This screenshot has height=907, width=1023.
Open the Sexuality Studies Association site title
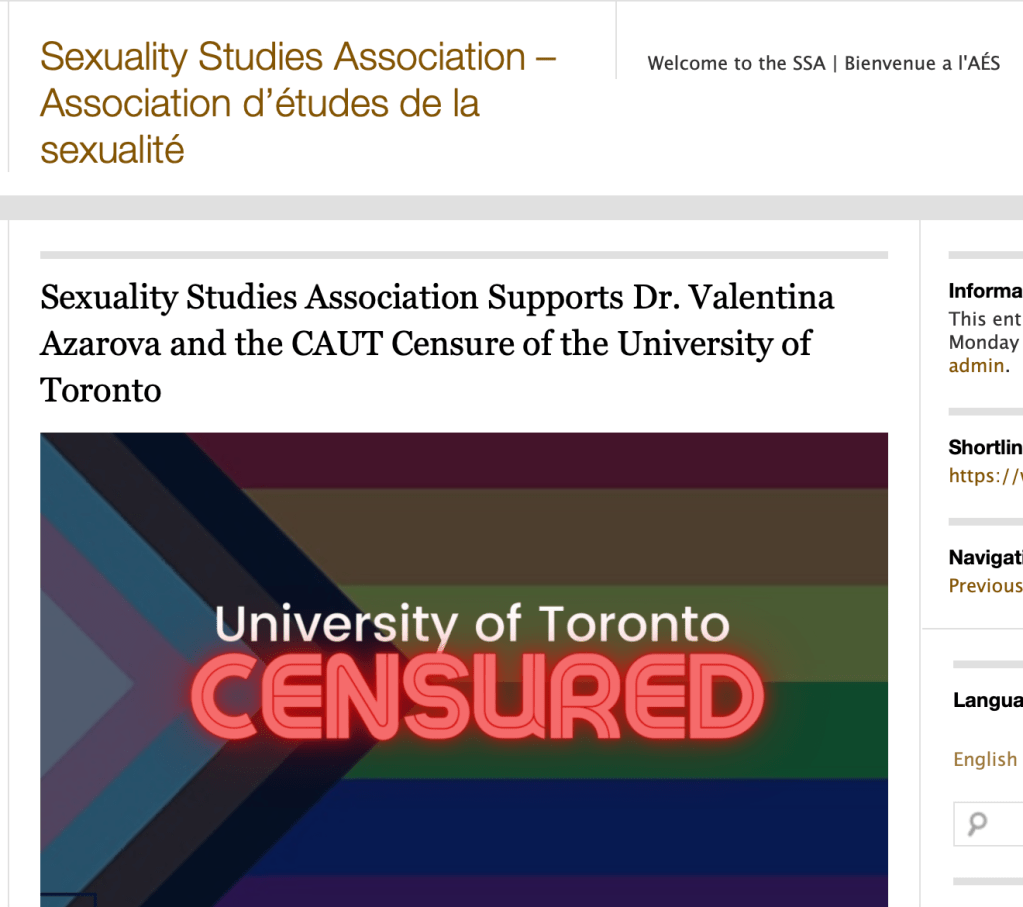(x=298, y=102)
